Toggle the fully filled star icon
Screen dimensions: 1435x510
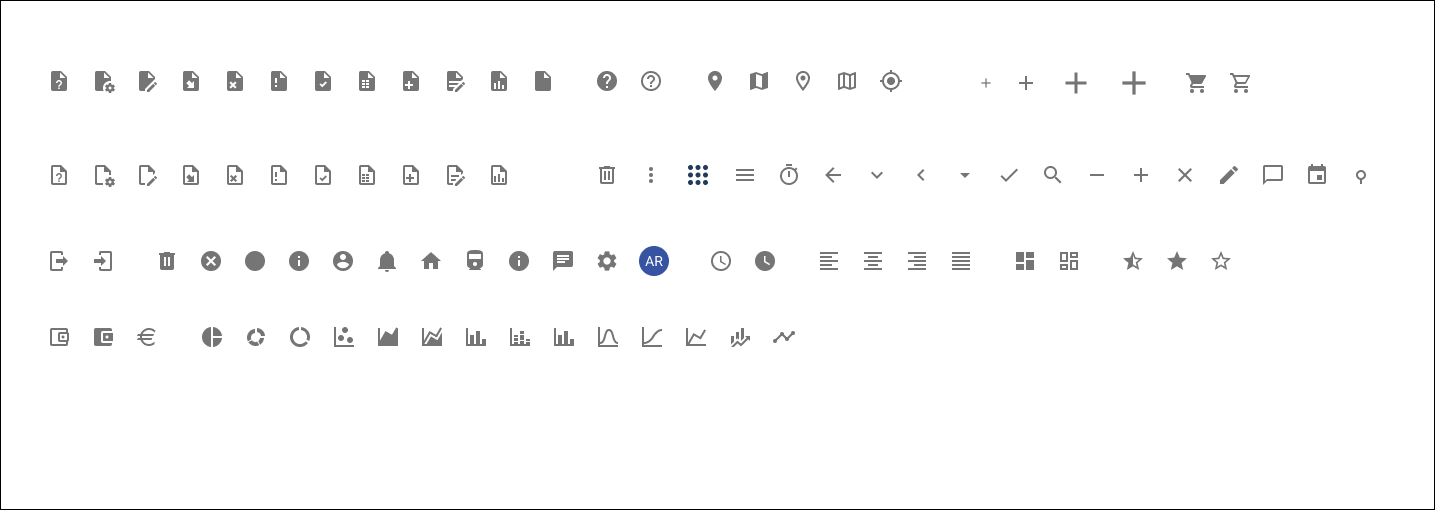point(1177,261)
